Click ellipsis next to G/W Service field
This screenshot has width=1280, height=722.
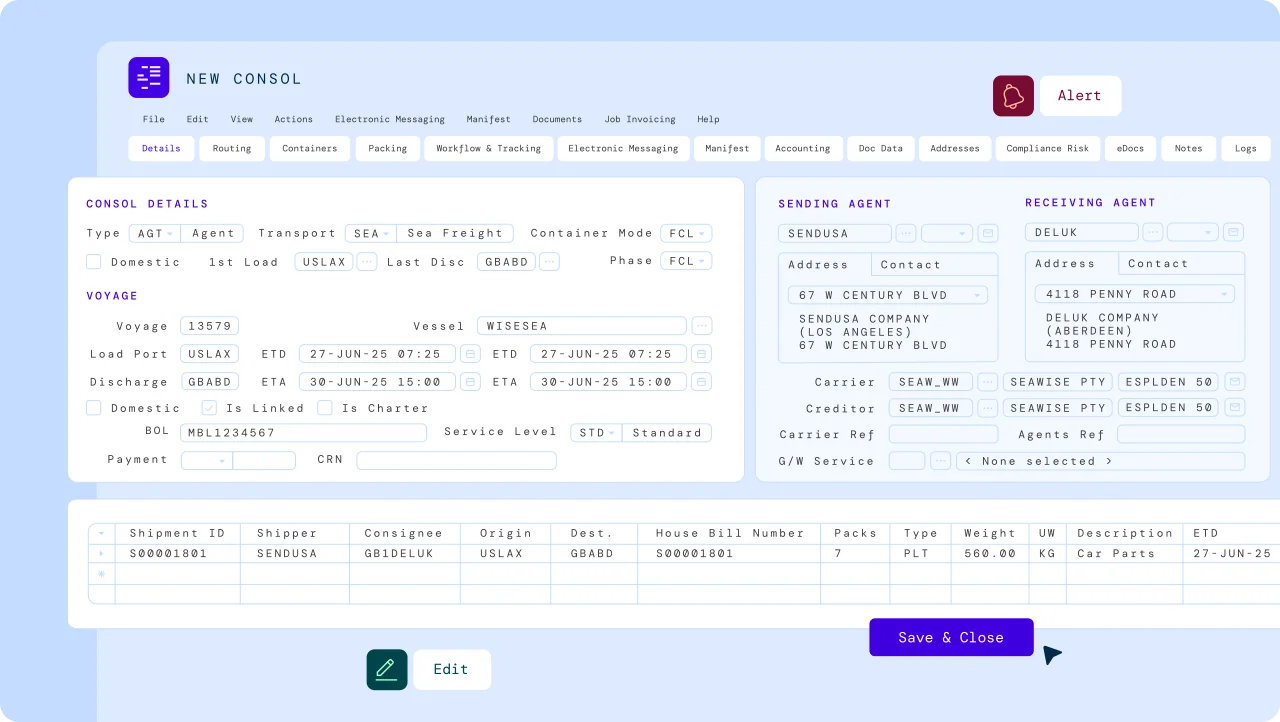tap(941, 461)
